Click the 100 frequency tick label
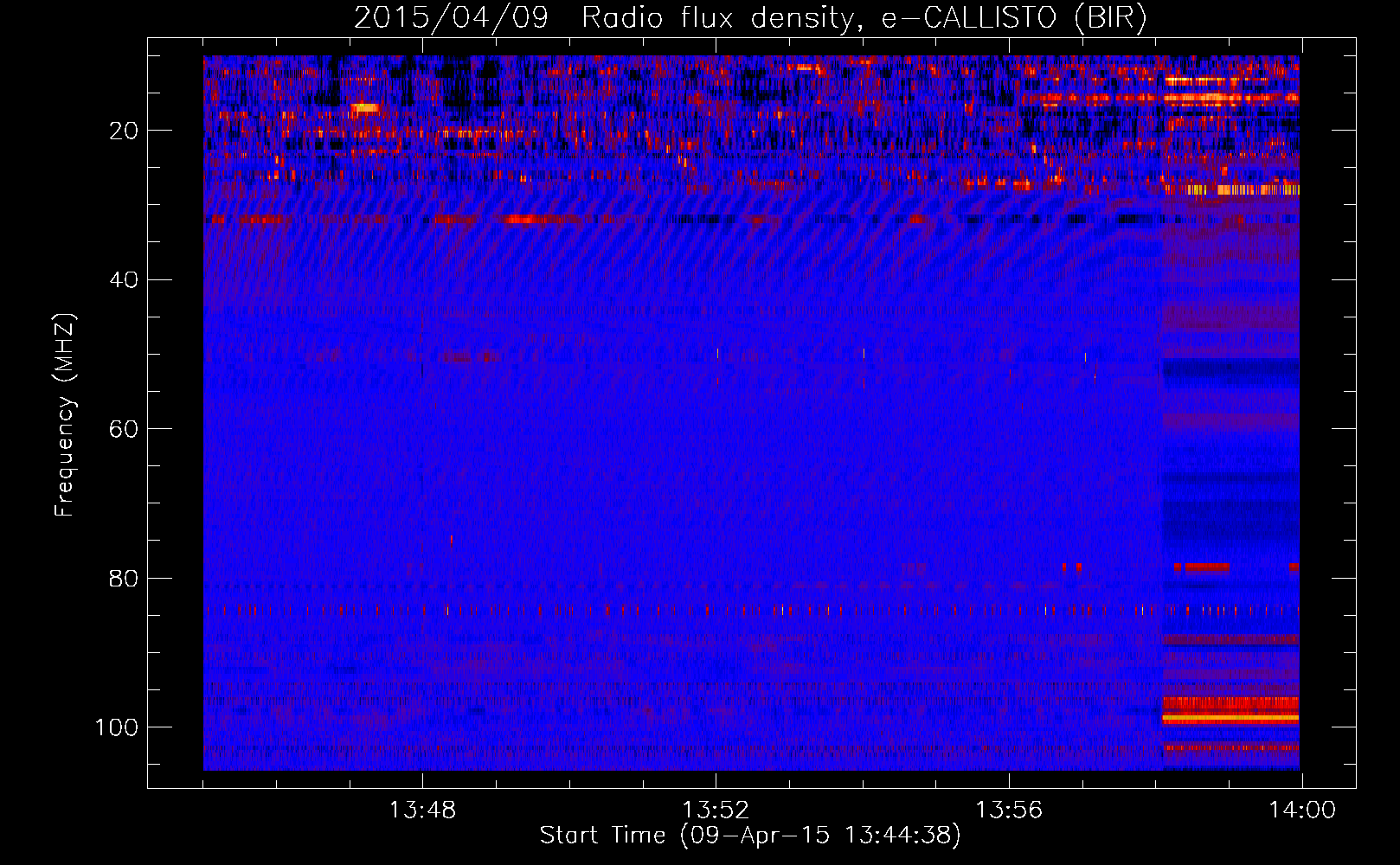The width and height of the screenshot is (1400, 865). (117, 727)
